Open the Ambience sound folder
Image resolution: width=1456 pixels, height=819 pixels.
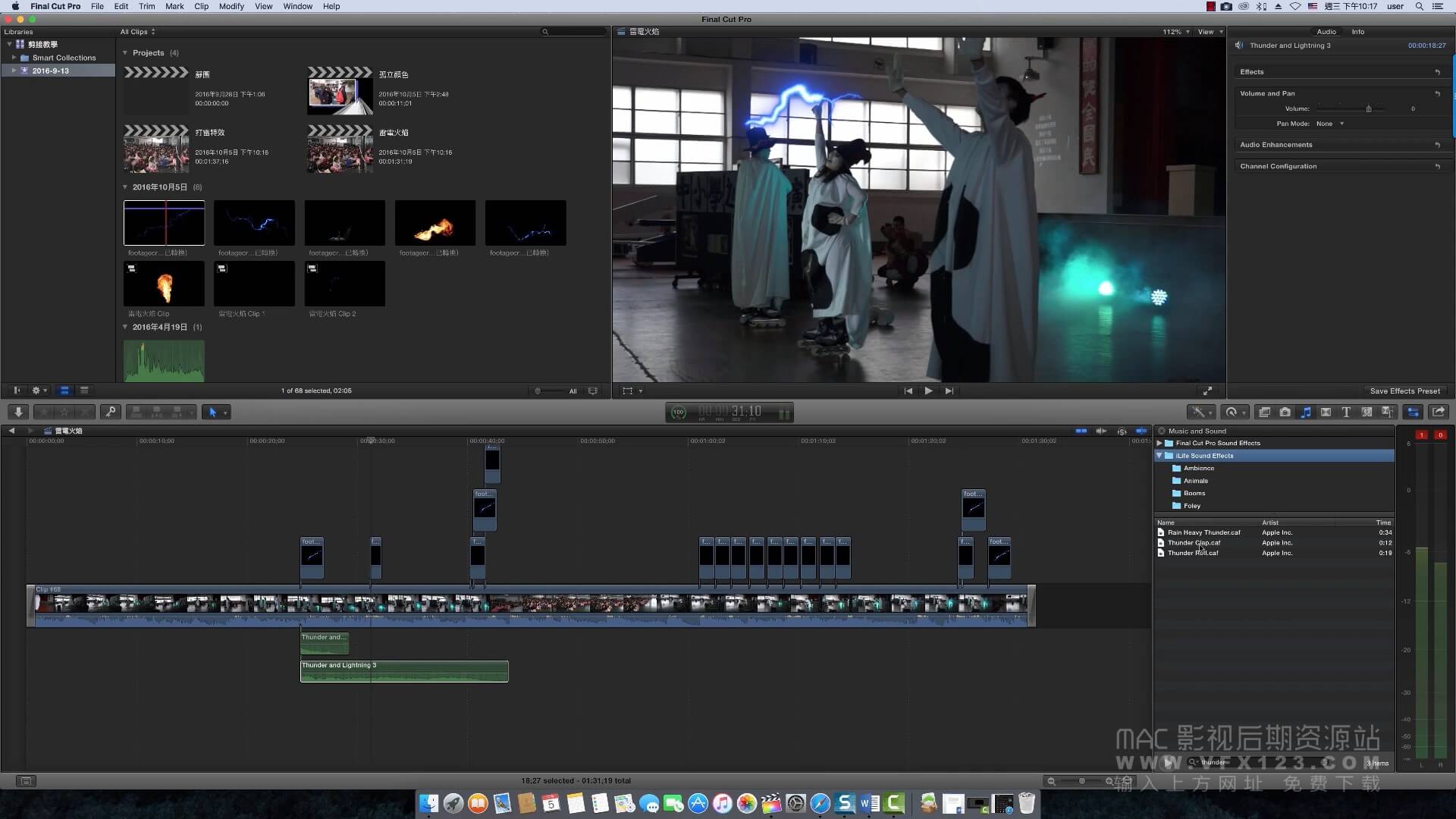[1198, 468]
